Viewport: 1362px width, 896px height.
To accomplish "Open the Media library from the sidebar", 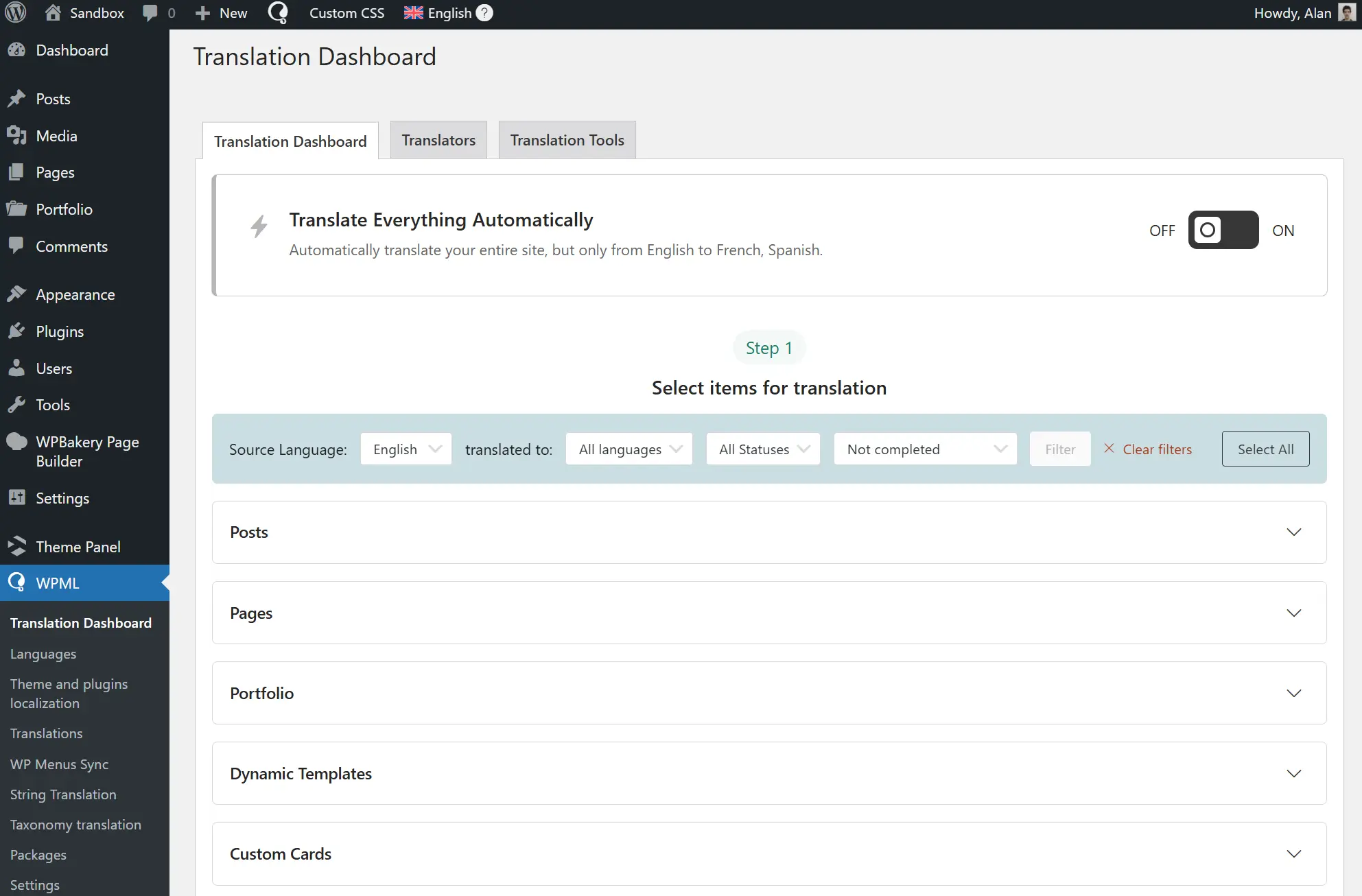I will pos(56,135).
